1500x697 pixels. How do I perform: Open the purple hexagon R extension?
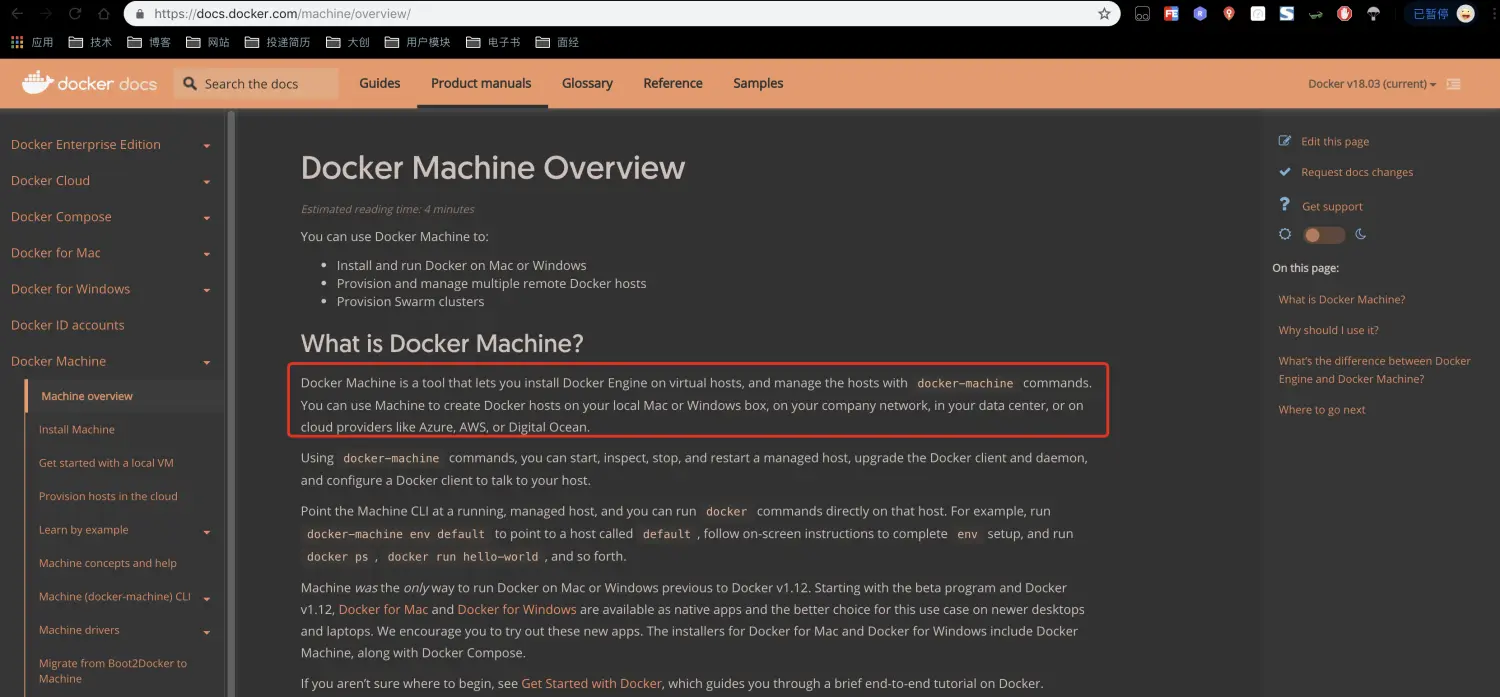click(x=1200, y=14)
